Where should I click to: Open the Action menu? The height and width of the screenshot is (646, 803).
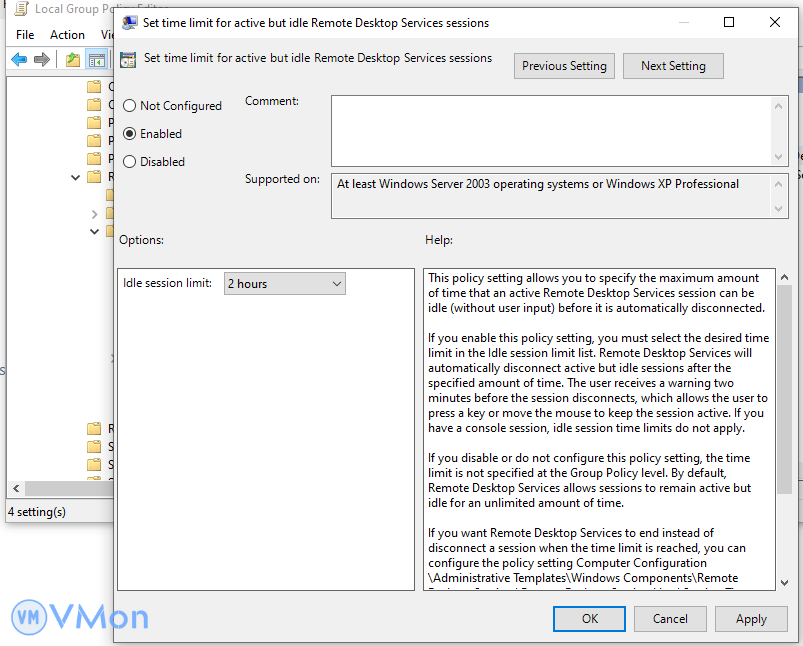coord(67,35)
